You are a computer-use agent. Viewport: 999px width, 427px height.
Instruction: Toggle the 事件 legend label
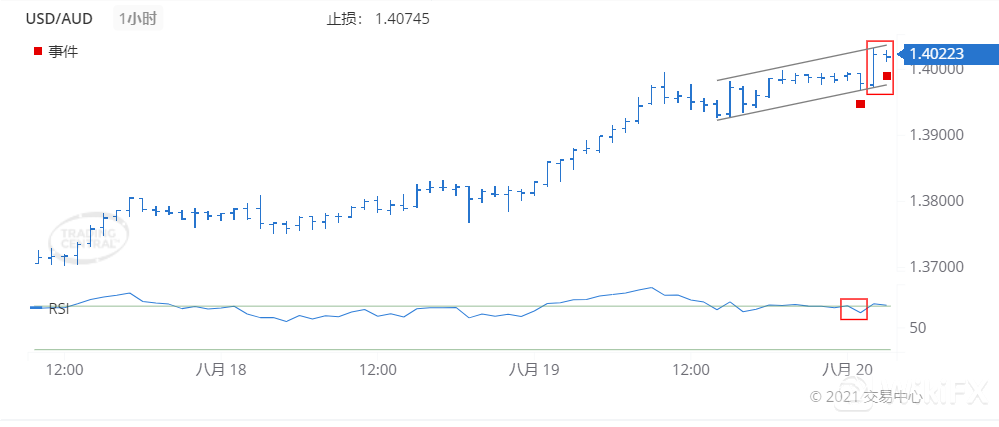point(63,51)
